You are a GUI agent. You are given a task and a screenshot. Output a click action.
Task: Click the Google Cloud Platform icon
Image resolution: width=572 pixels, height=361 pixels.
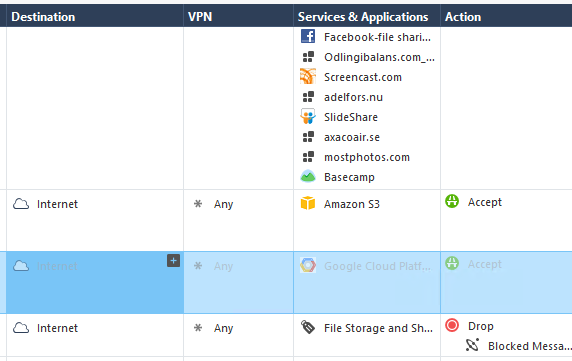(x=308, y=265)
